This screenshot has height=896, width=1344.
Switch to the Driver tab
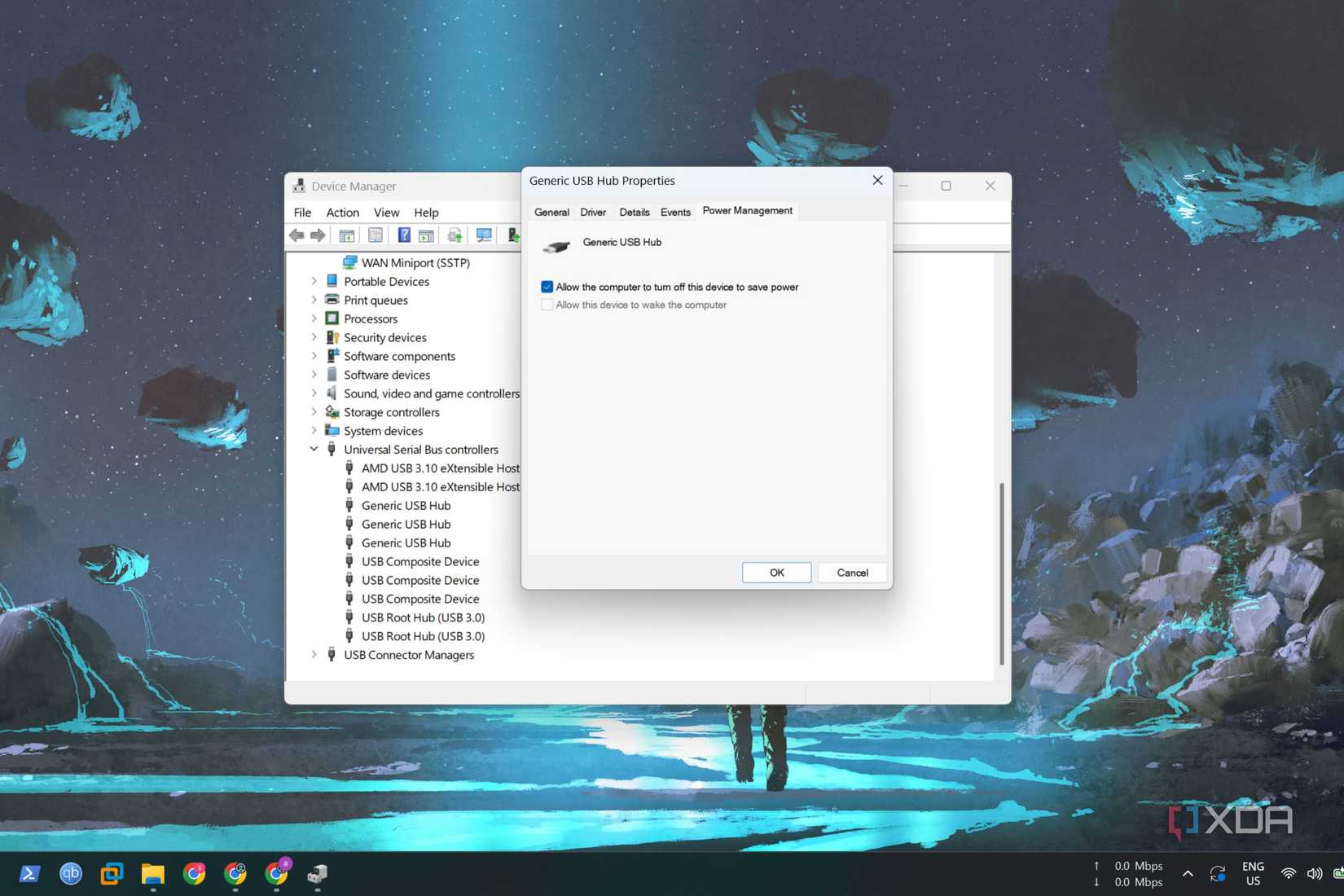[593, 212]
